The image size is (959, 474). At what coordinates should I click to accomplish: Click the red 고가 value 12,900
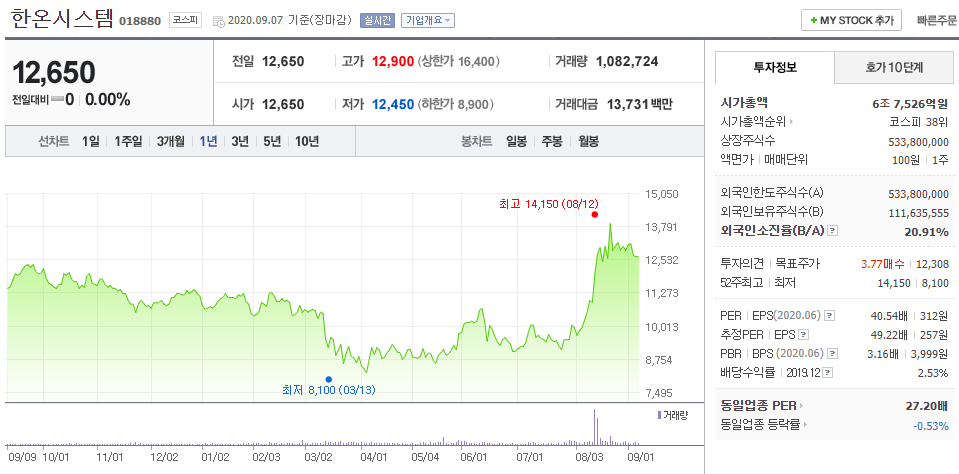tap(393, 61)
